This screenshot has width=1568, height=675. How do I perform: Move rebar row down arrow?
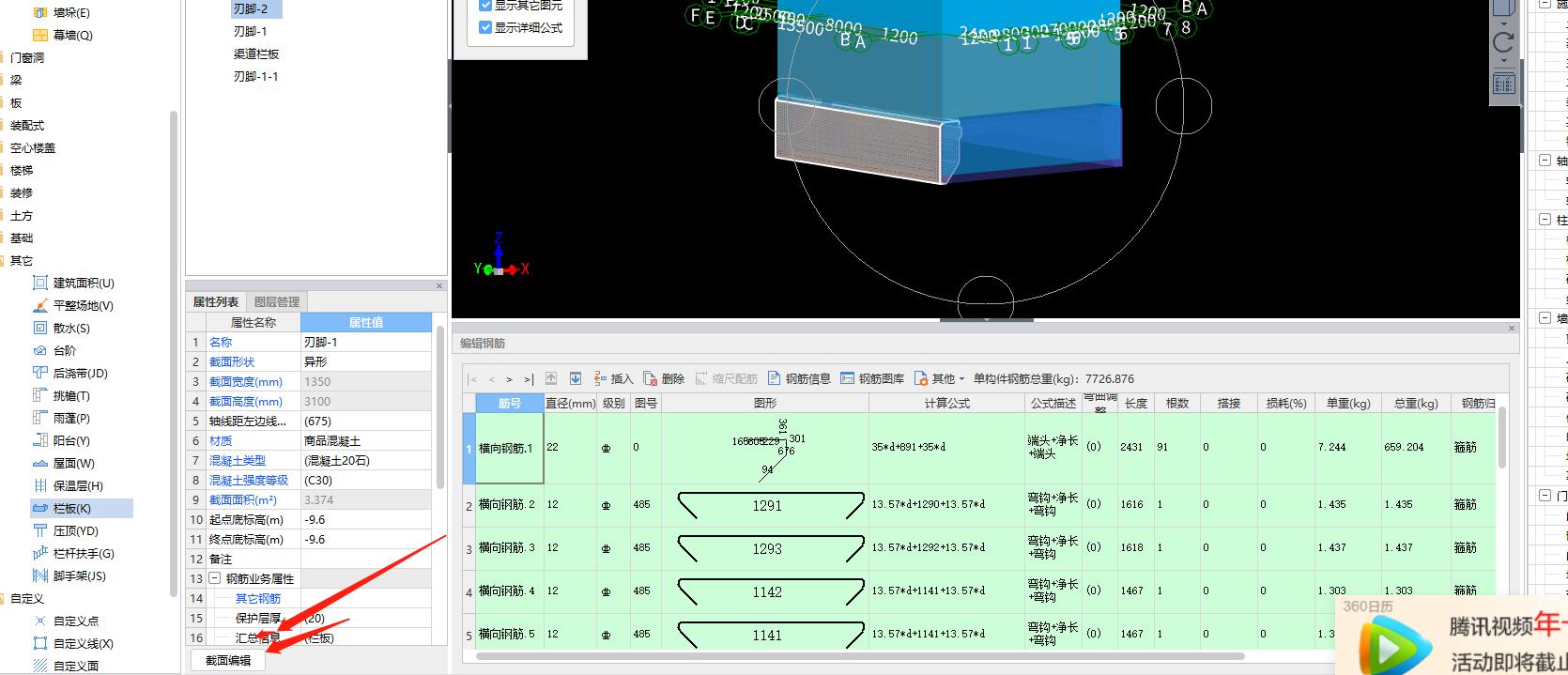click(576, 378)
